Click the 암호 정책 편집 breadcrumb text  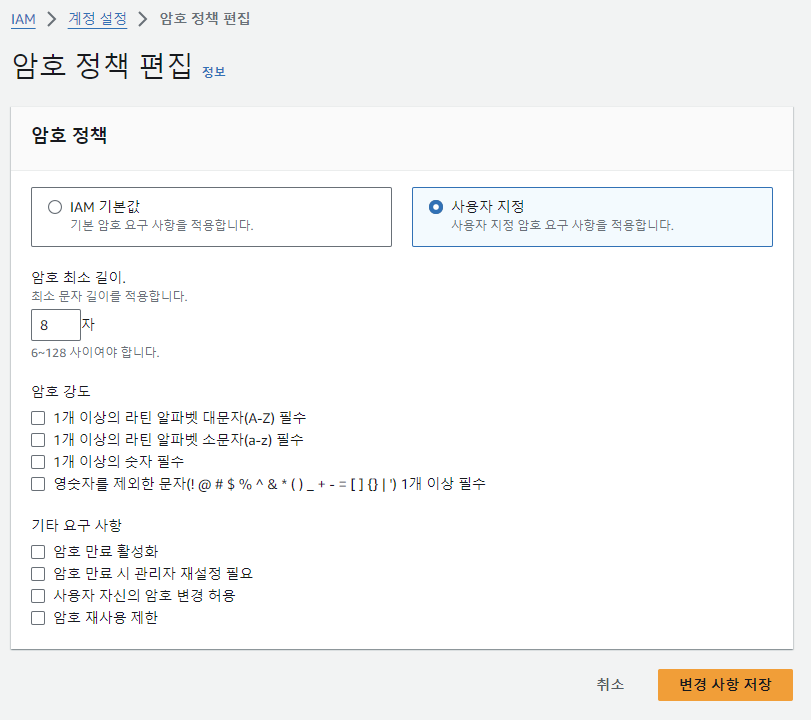205,19
